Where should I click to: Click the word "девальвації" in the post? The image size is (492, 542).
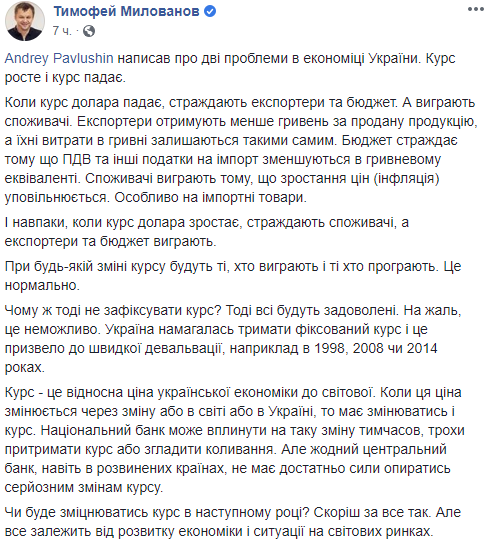pos(183,348)
